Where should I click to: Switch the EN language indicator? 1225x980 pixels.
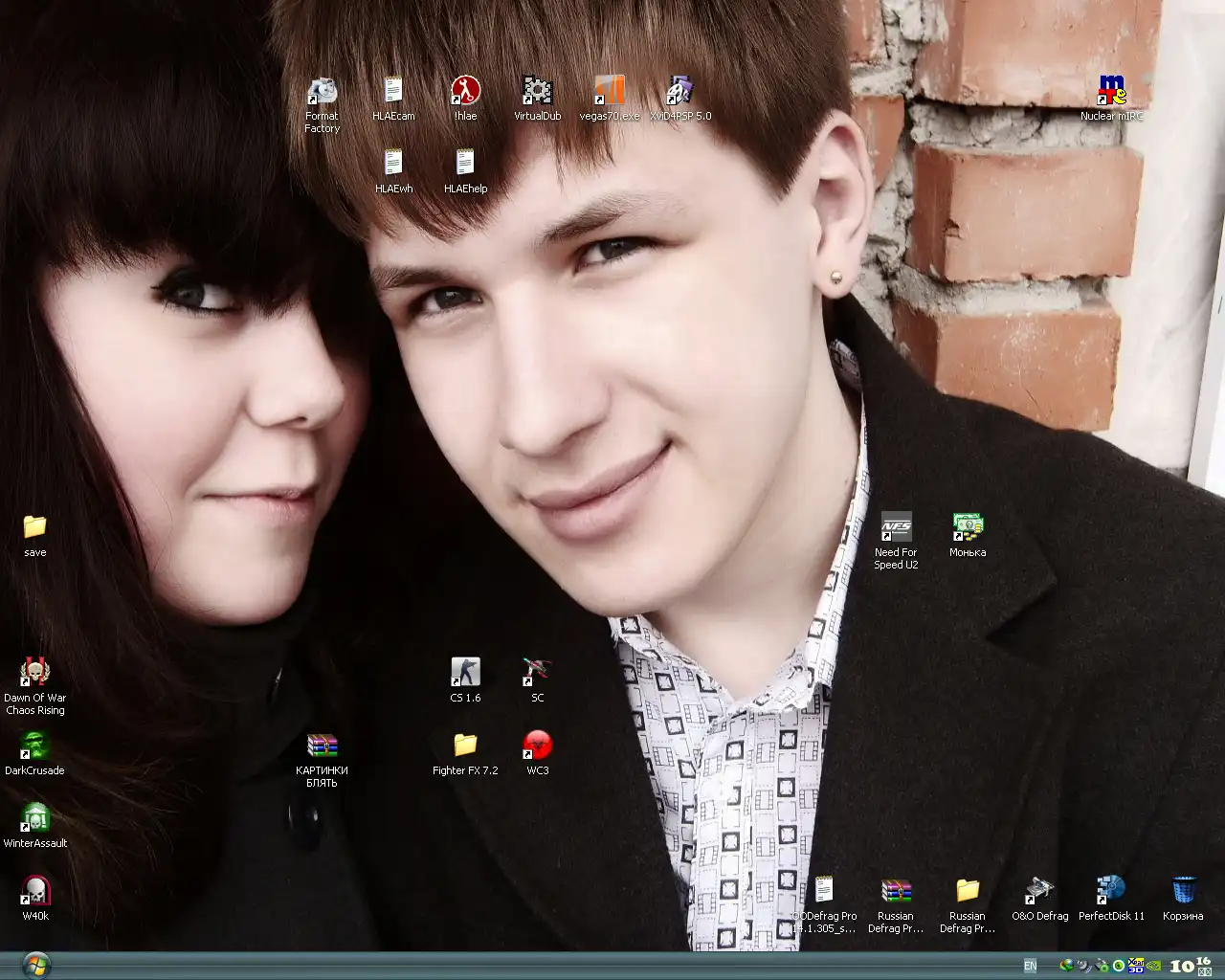(1030, 967)
